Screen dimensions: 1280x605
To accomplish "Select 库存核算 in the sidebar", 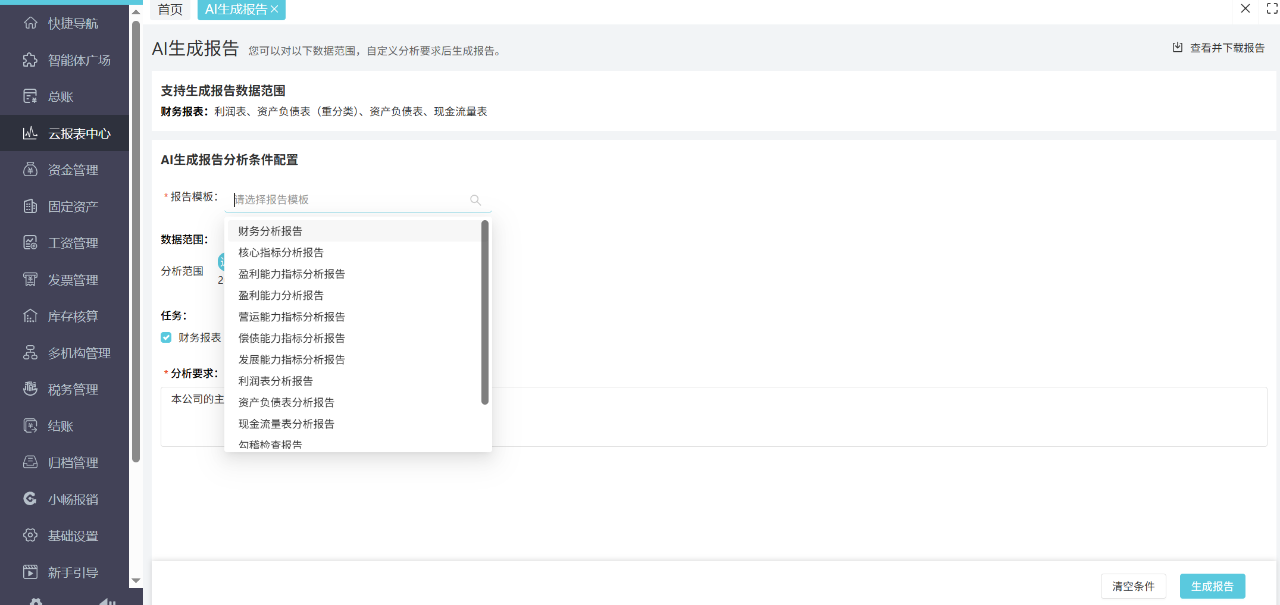I will point(65,315).
